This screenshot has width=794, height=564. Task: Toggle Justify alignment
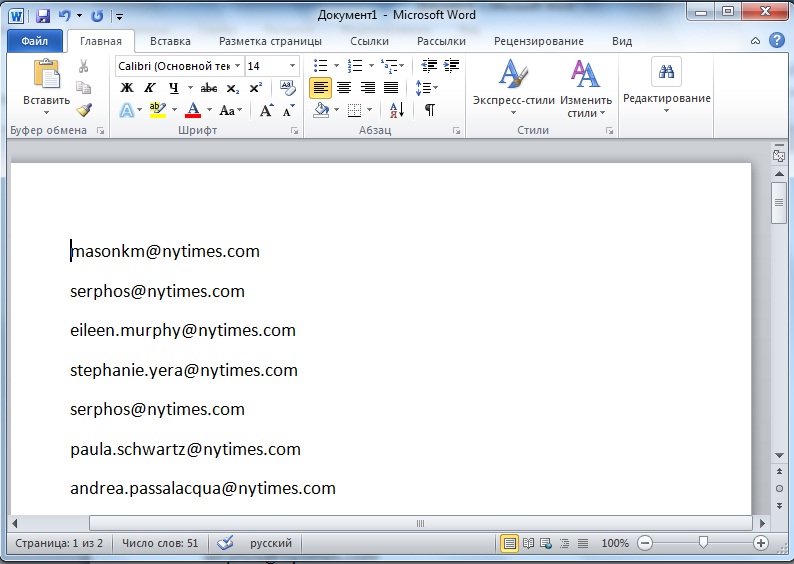coord(391,88)
